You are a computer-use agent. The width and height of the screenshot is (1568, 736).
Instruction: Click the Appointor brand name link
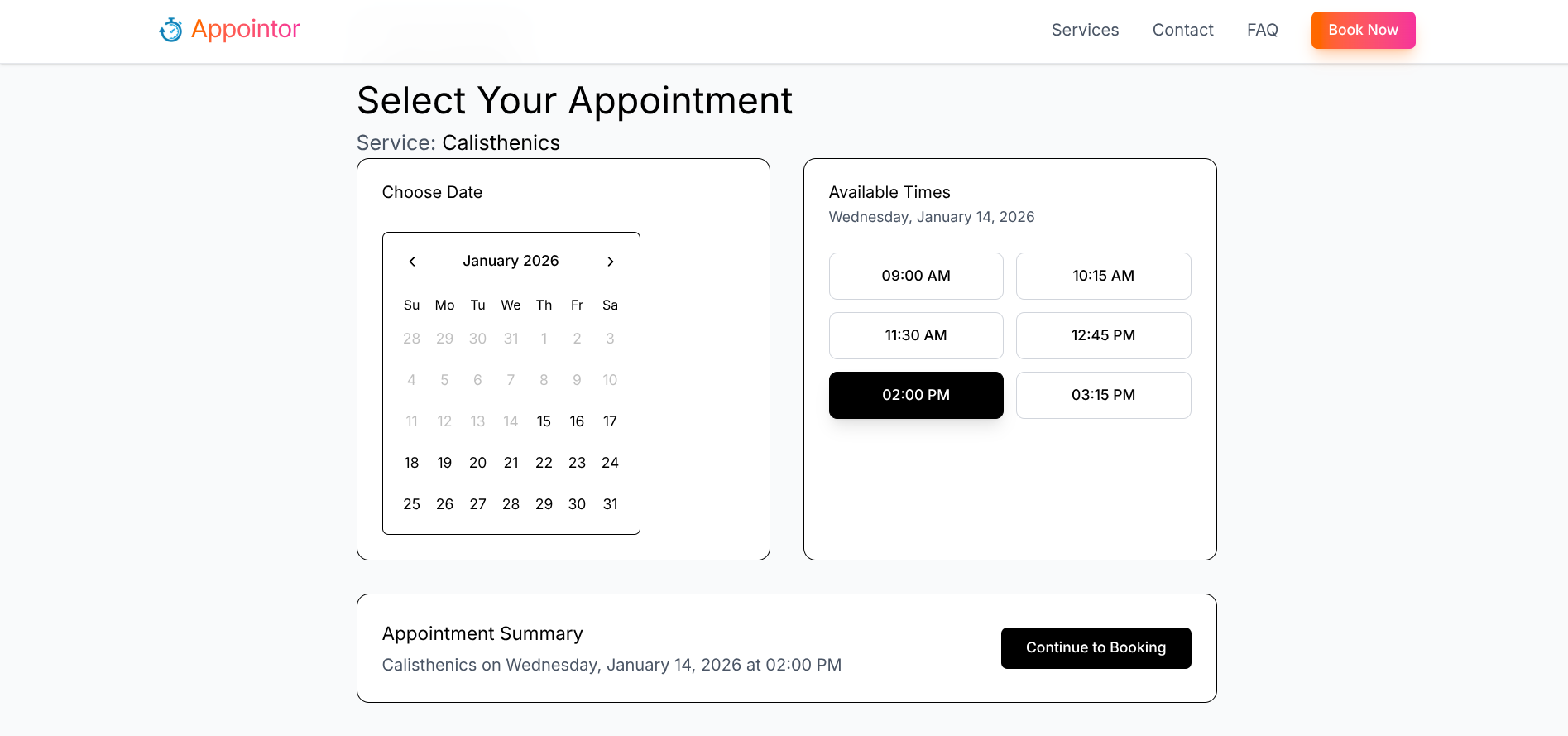[246, 29]
